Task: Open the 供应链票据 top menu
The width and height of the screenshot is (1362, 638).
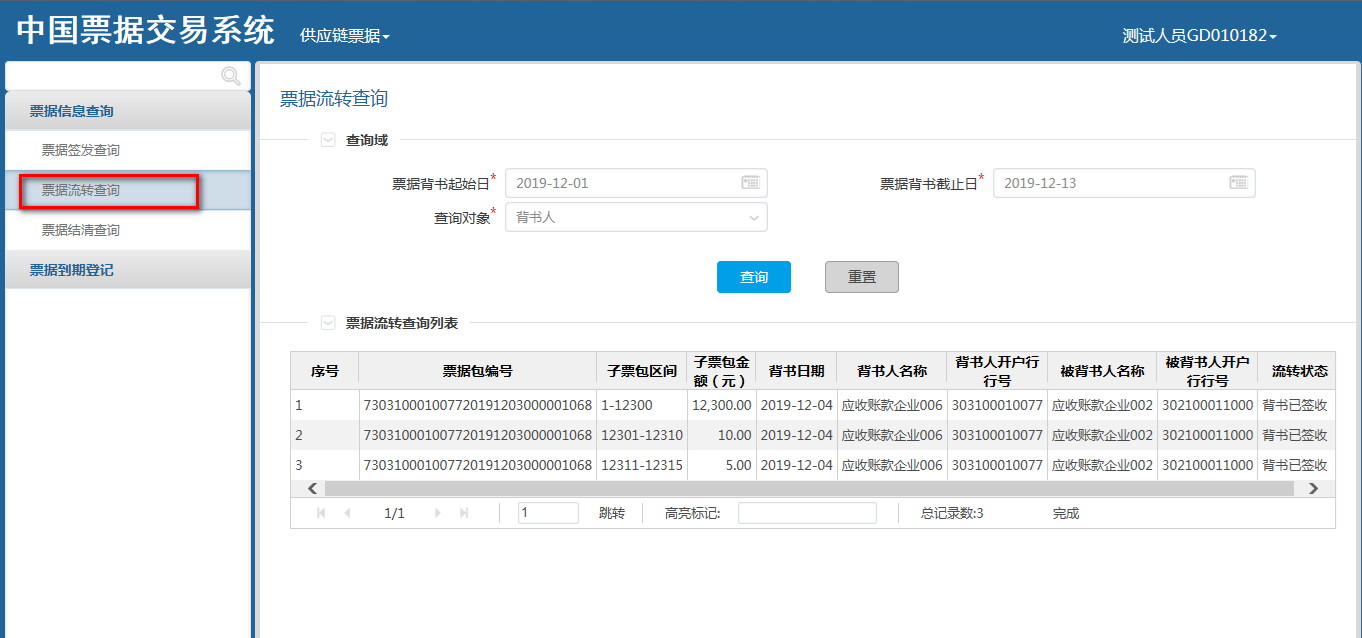Action: coord(344,36)
